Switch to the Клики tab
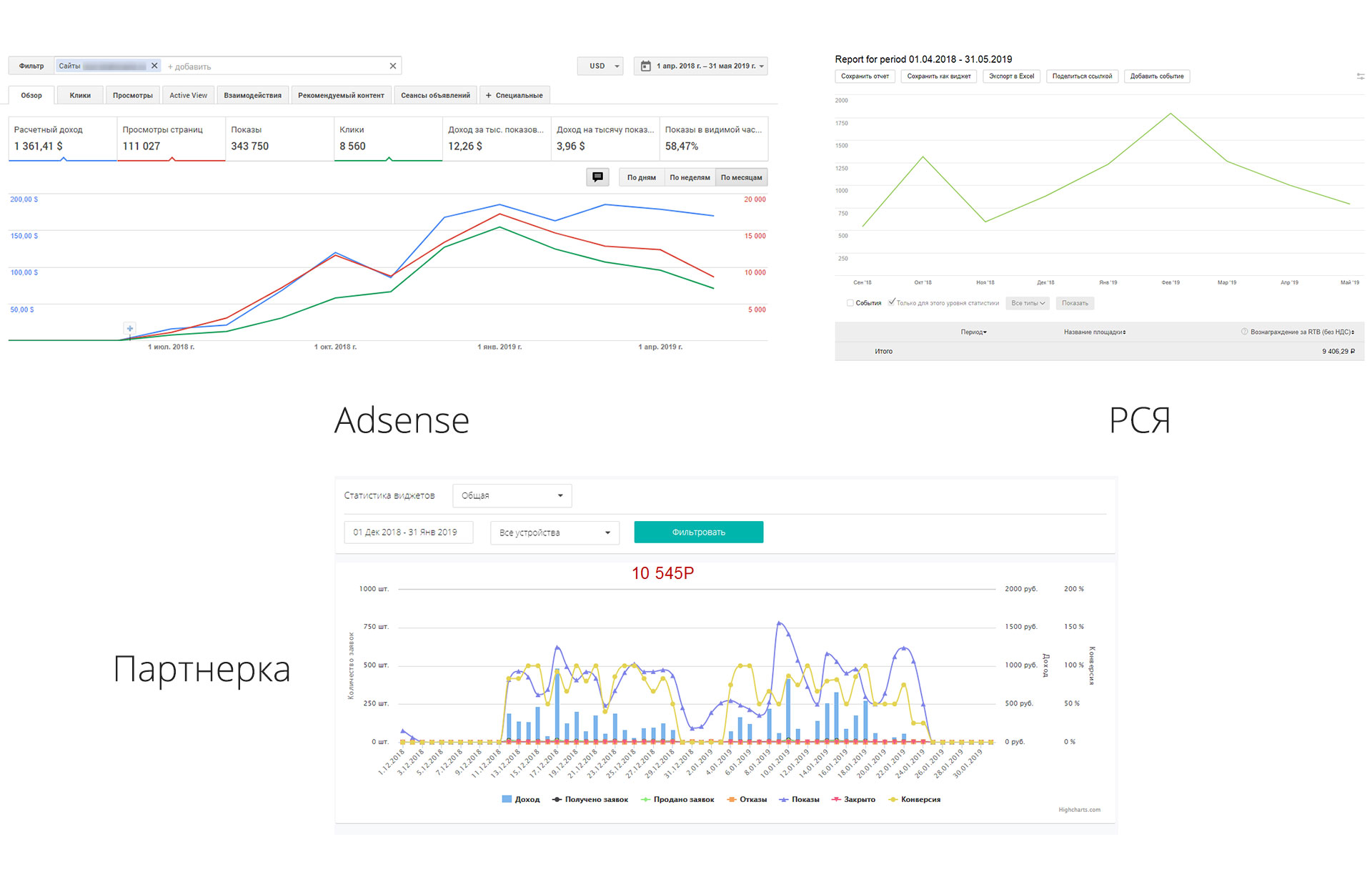Image resolution: width=1372 pixels, height=882 pixels. [x=80, y=95]
